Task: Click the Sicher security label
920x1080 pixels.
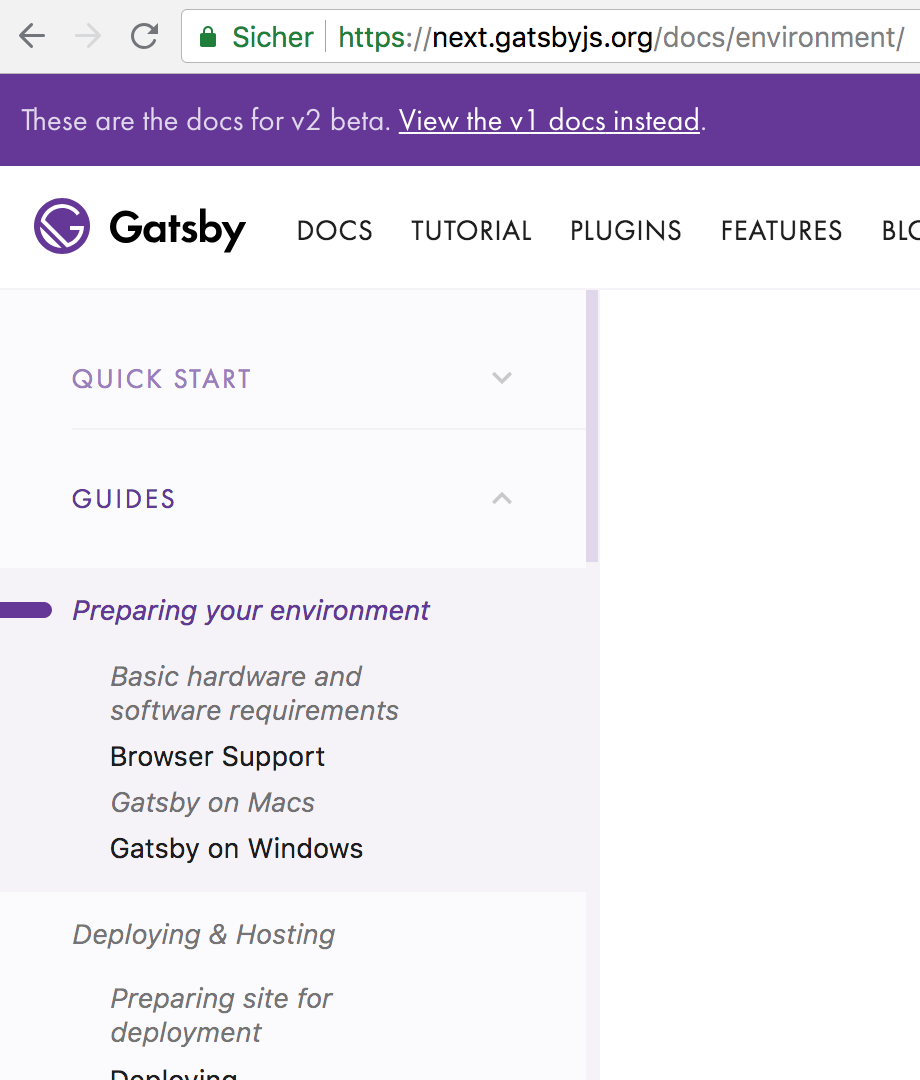Action: click(x=273, y=37)
